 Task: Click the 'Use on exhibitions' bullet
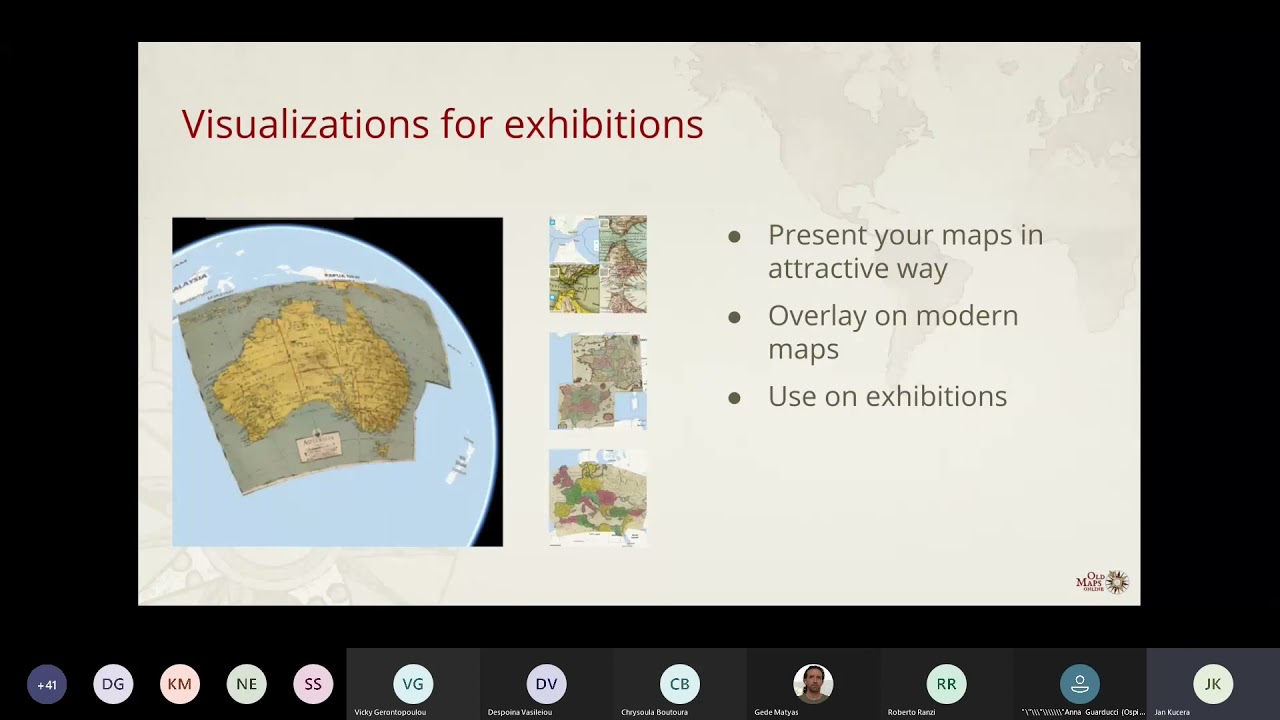click(x=887, y=396)
